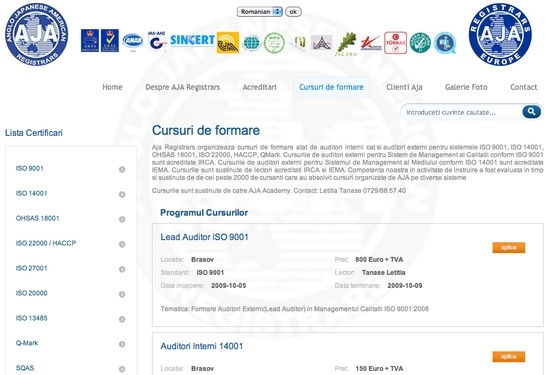Click the ANAB accreditation logo

coord(133,41)
